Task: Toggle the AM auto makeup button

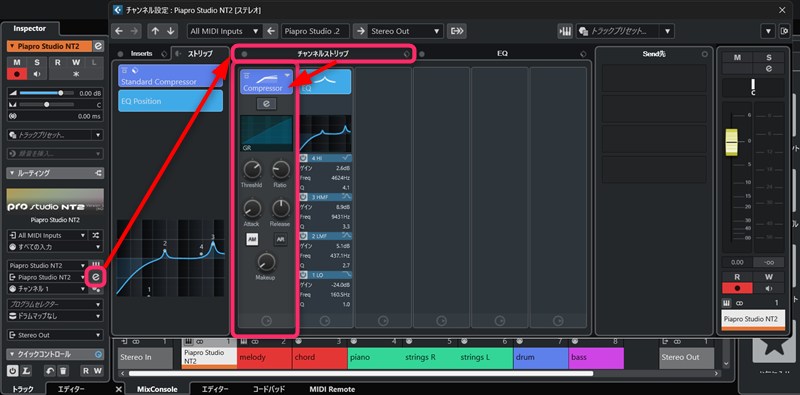Action: tap(252, 239)
